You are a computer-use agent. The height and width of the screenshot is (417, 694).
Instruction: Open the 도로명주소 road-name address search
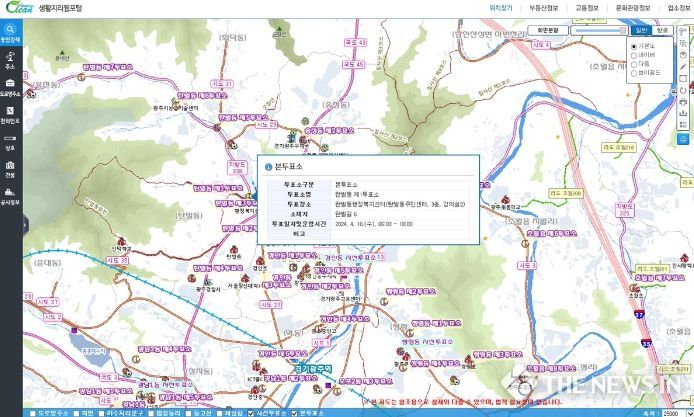click(11, 88)
